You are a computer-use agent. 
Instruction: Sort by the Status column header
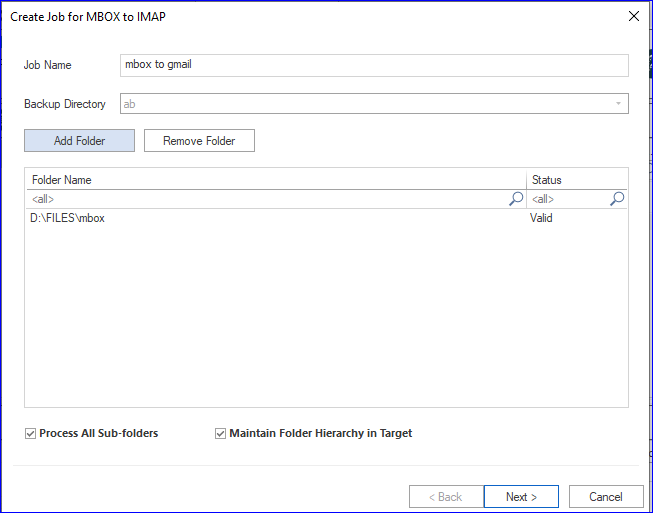tap(577, 180)
